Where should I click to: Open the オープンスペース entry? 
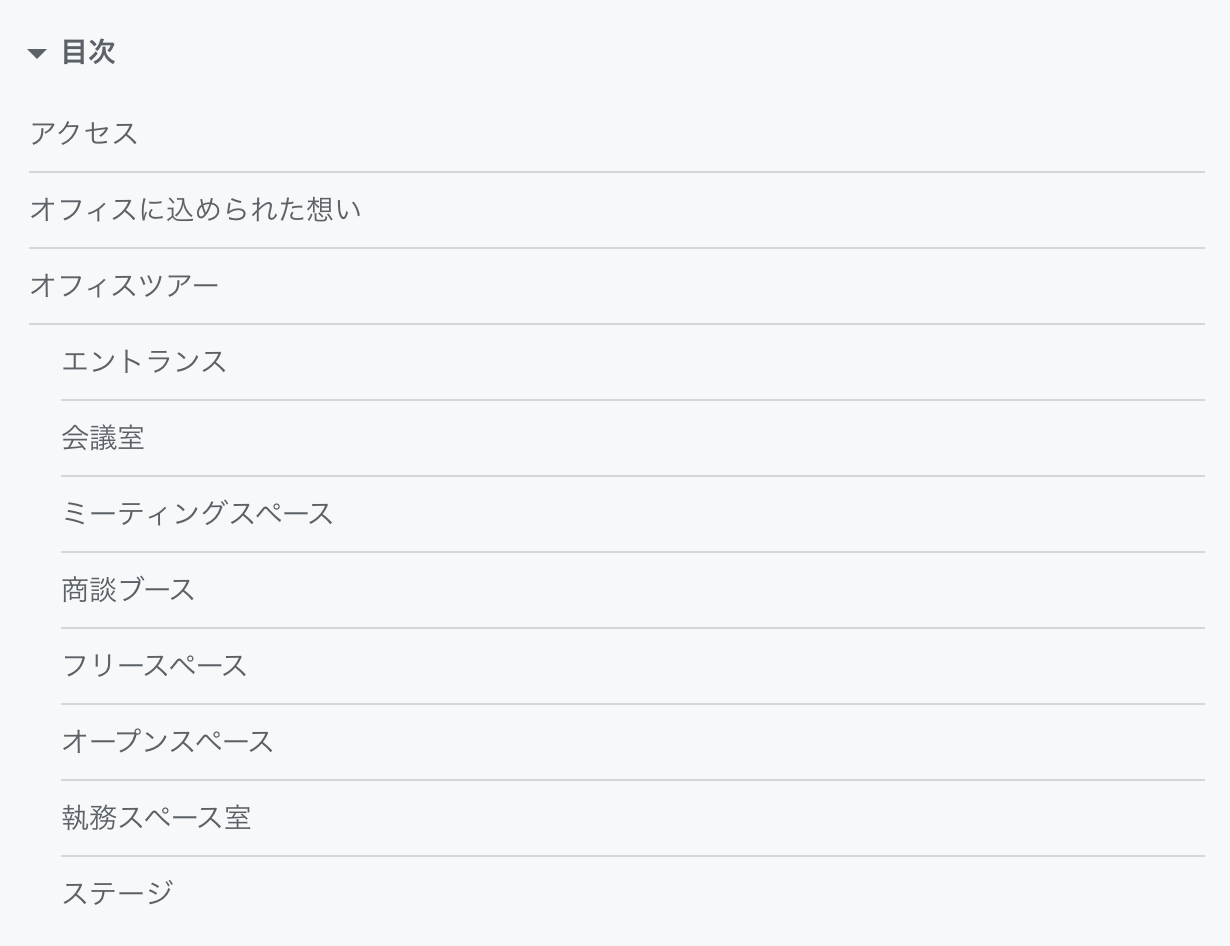coord(167,741)
